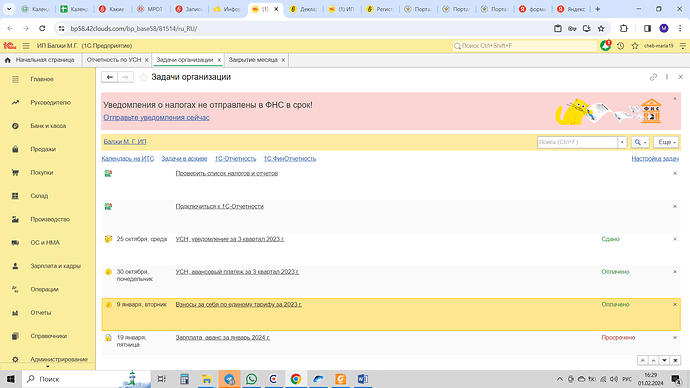Move list down with down-arrow button
The width and height of the screenshot is (690, 388).
pos(664,361)
